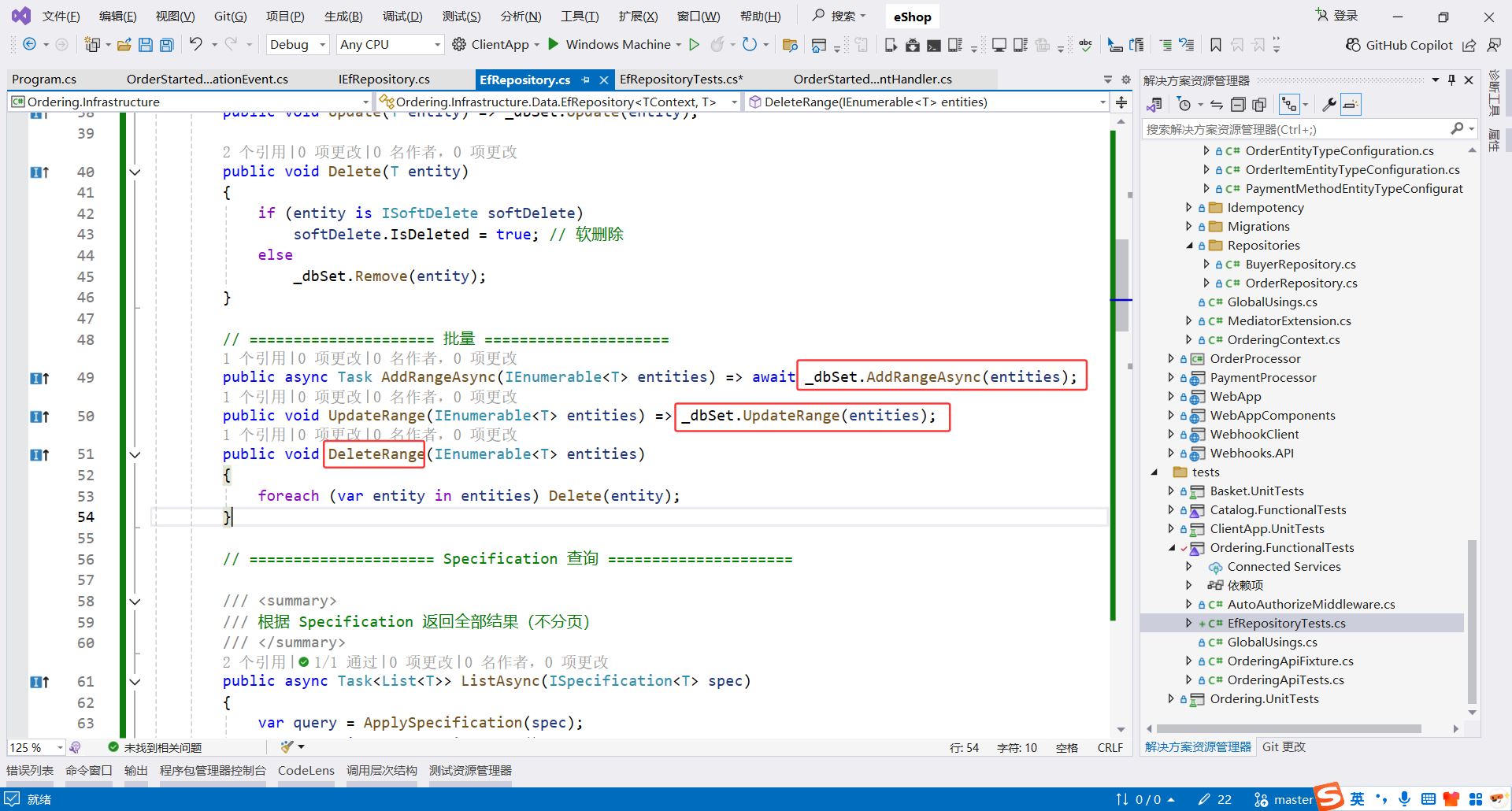1512x811 pixels.
Task: Open the 文件(F) menu
Action: click(61, 17)
